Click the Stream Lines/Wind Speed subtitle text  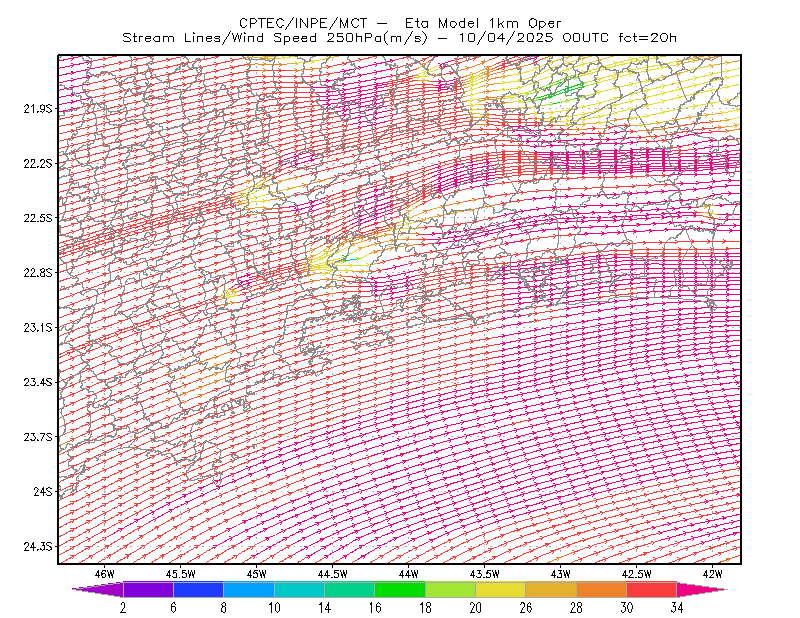click(x=219, y=38)
